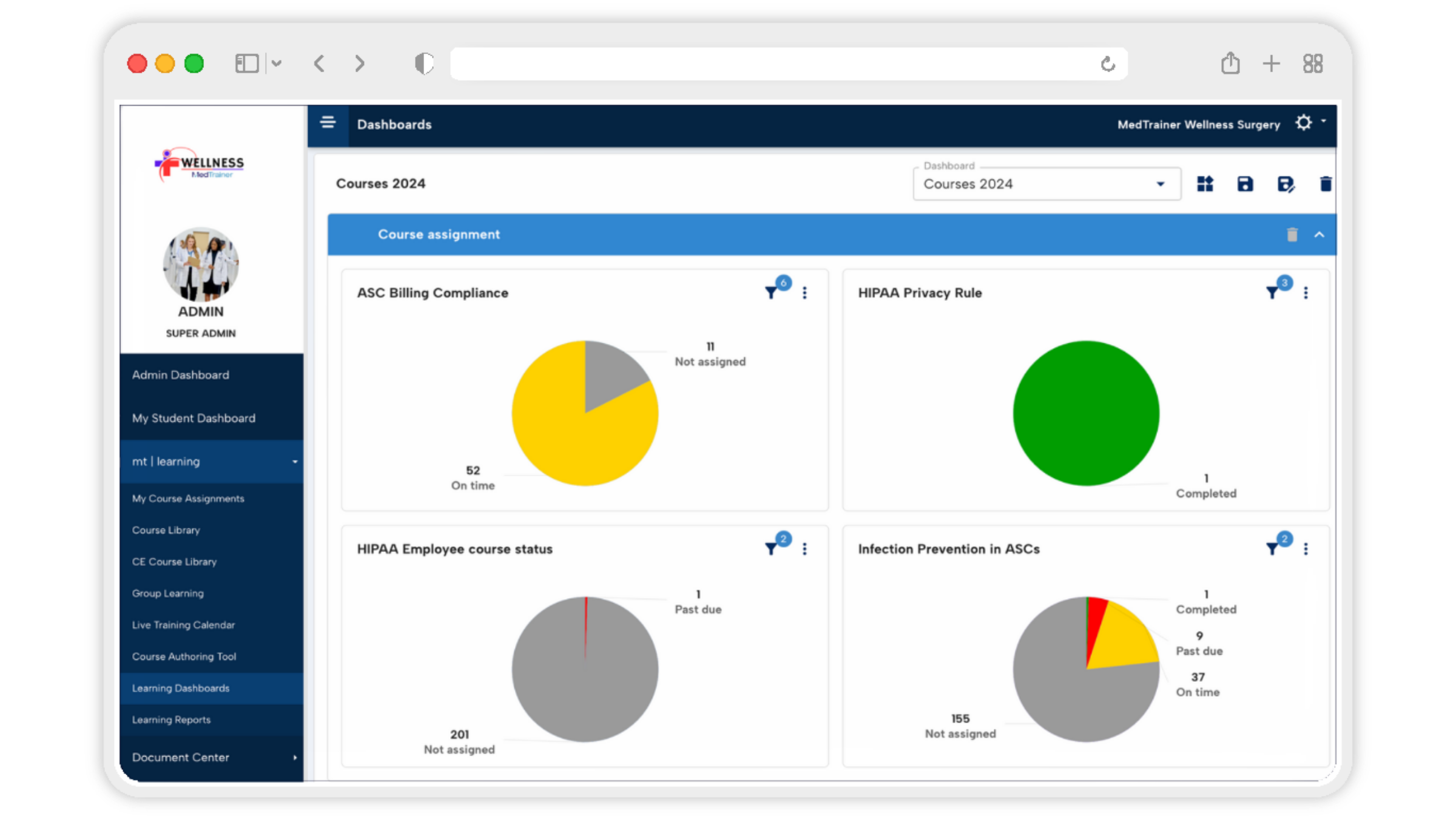Viewport: 1456px width, 819px height.
Task: Open three-dot menu on HIPAA Privacy Rule
Action: tap(1306, 293)
